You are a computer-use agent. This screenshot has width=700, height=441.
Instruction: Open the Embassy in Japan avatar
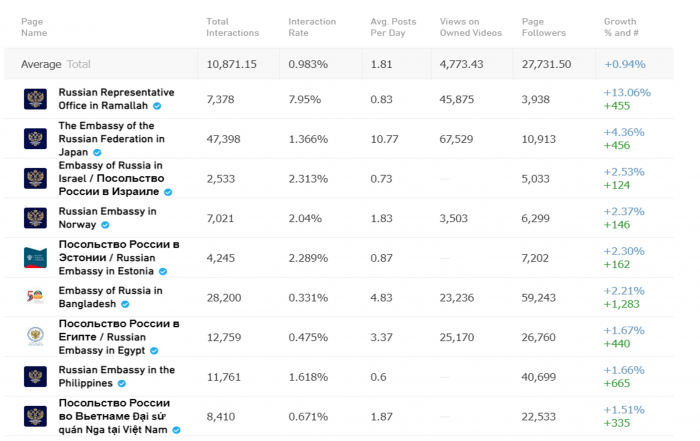(x=35, y=139)
